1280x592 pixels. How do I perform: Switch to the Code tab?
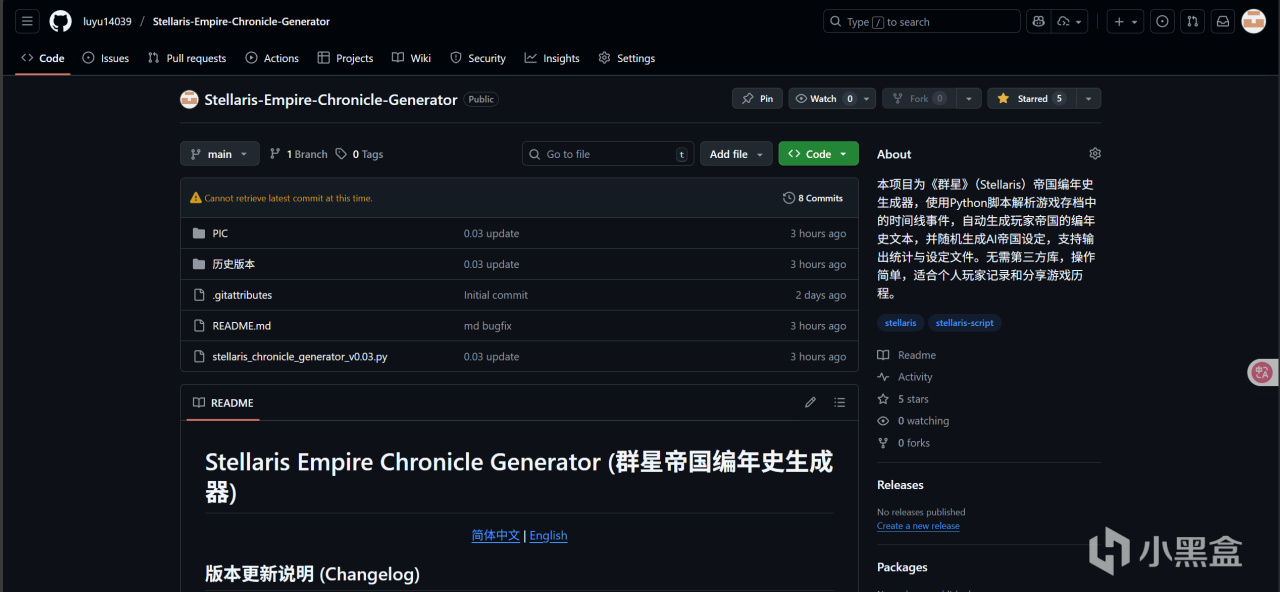[43, 58]
